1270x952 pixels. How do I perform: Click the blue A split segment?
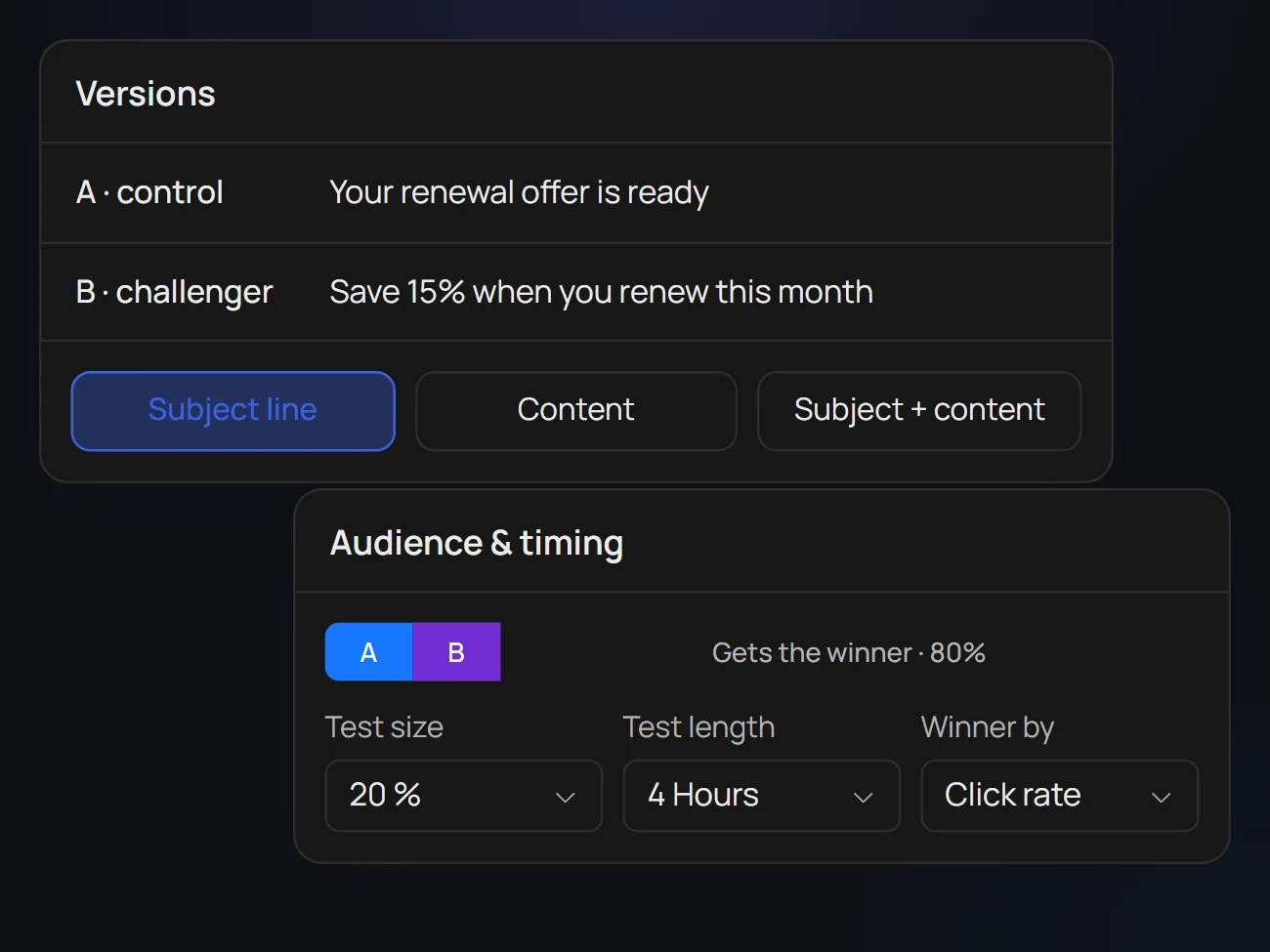[368, 652]
